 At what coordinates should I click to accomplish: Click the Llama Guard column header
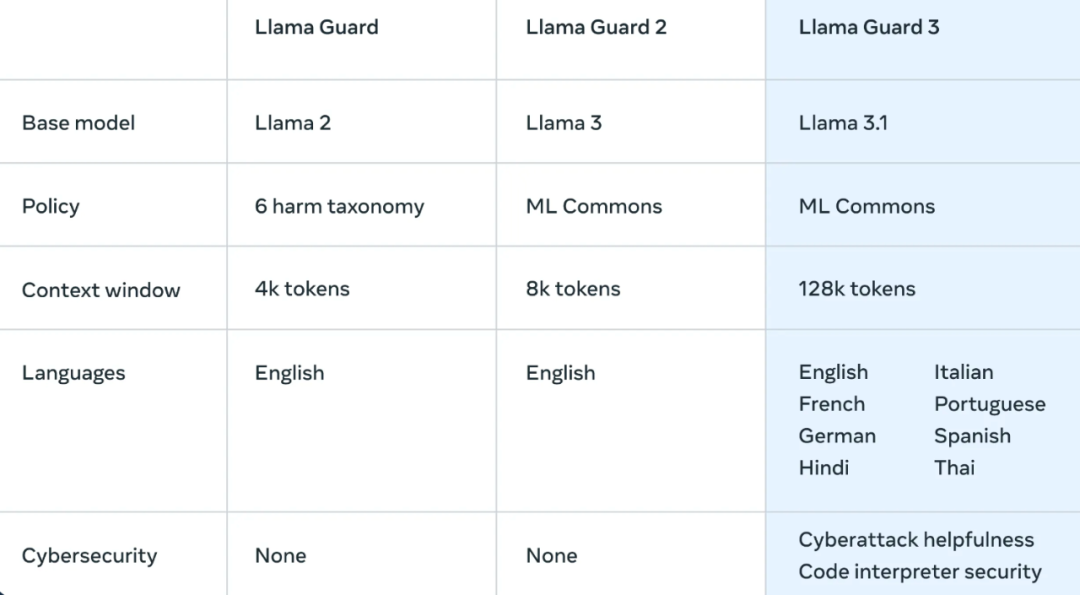316,28
